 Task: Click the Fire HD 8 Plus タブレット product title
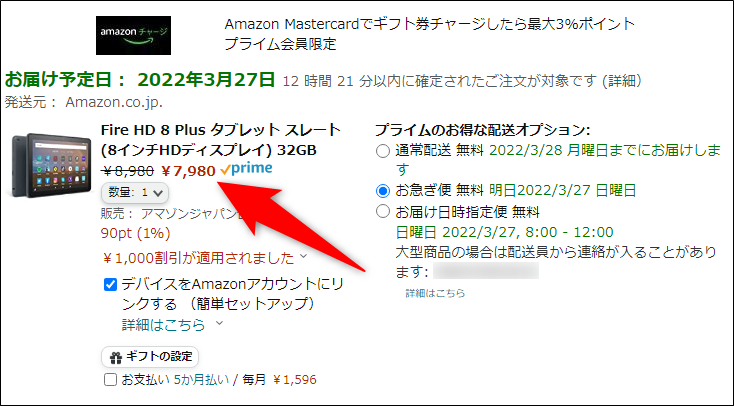(x=221, y=140)
